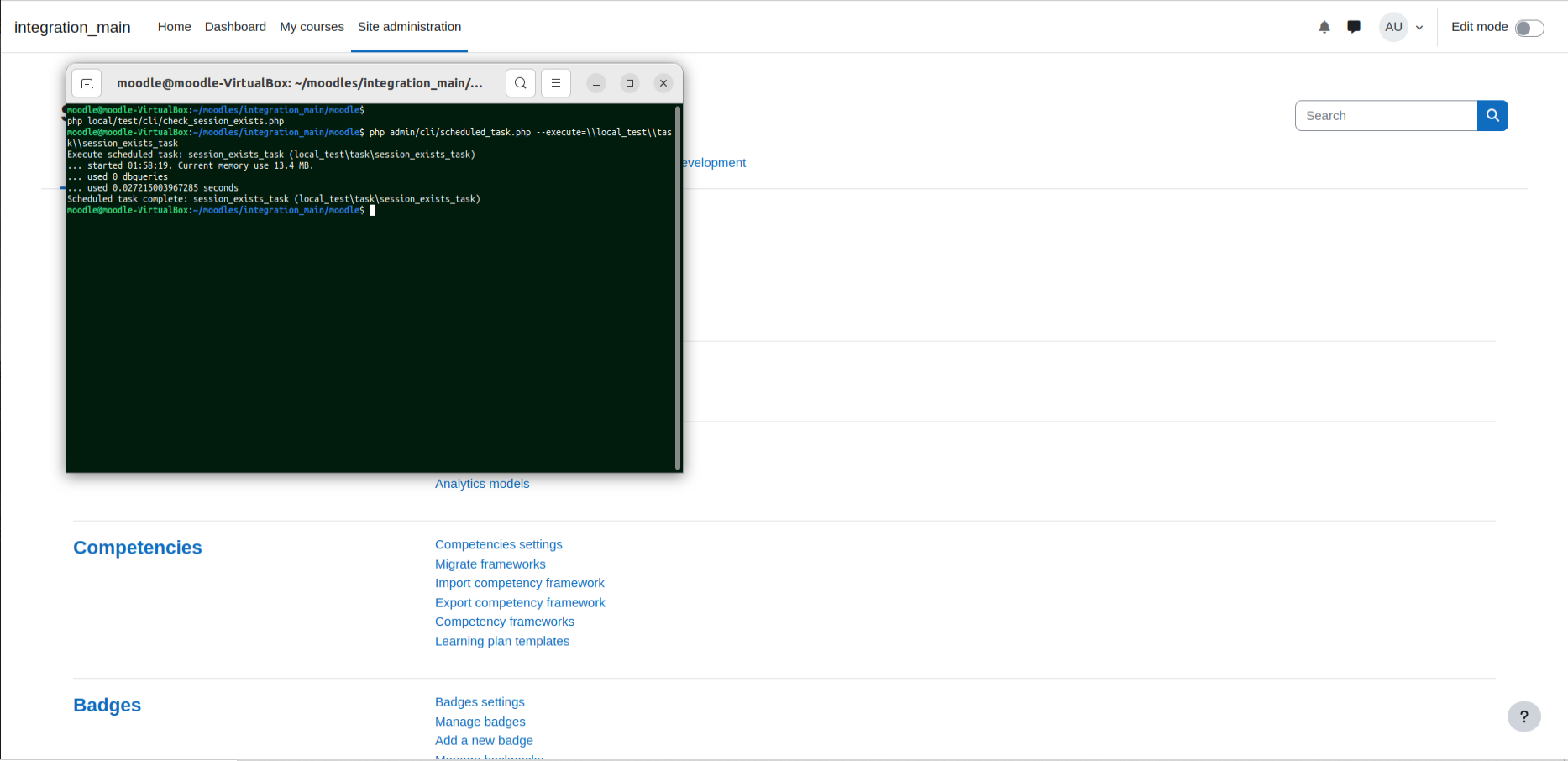Open the Analytics models link

coord(482,484)
